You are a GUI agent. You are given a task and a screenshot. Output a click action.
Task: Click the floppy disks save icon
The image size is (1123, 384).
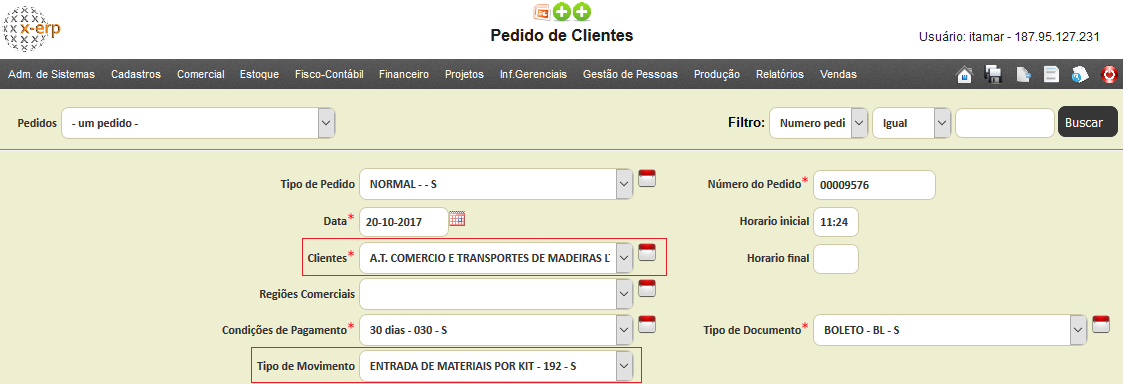[x=993, y=75]
